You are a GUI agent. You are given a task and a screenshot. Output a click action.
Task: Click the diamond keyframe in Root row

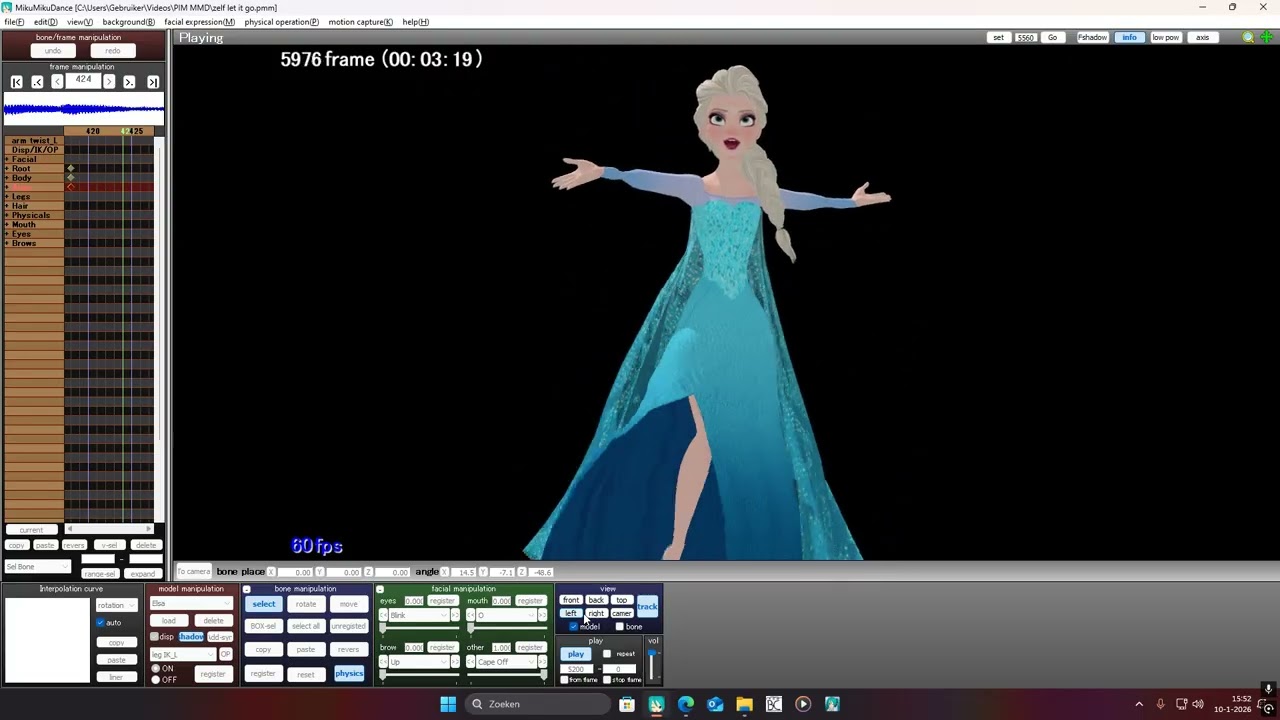click(70, 168)
